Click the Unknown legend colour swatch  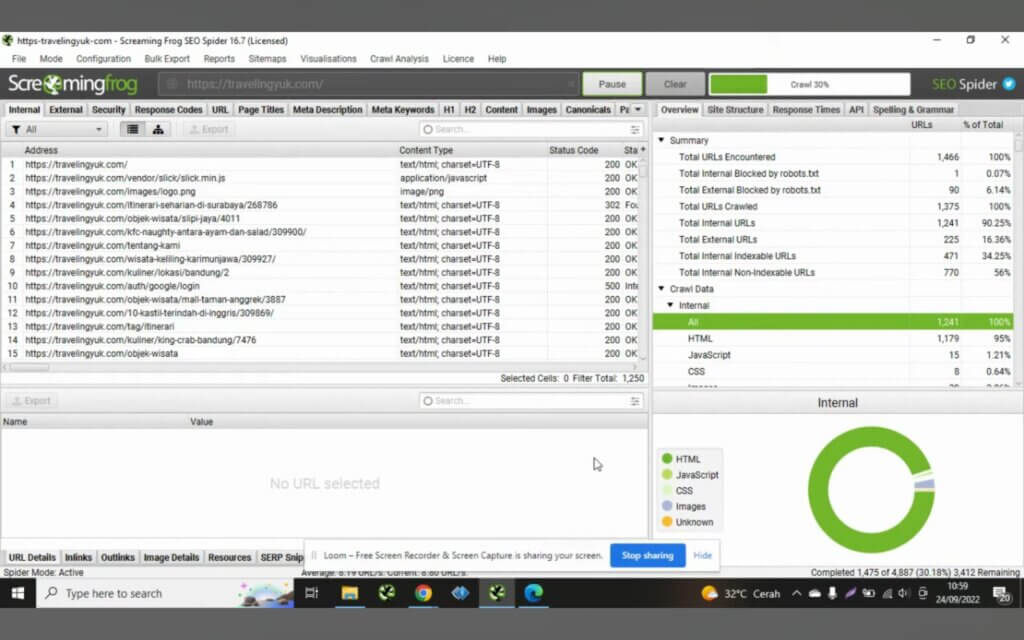(x=667, y=522)
